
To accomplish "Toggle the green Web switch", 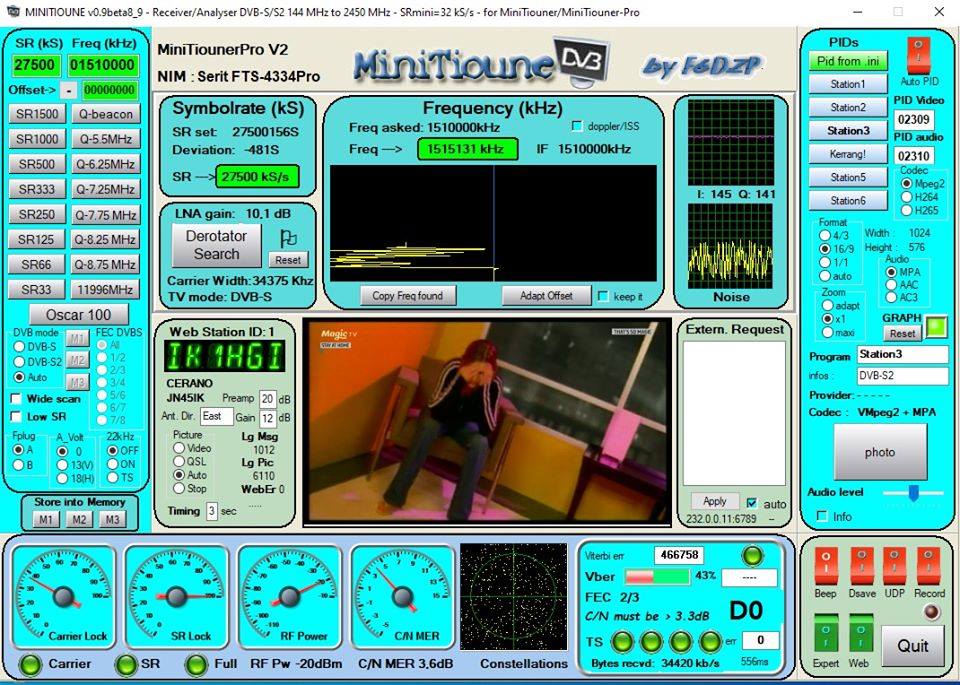I will click(860, 635).
